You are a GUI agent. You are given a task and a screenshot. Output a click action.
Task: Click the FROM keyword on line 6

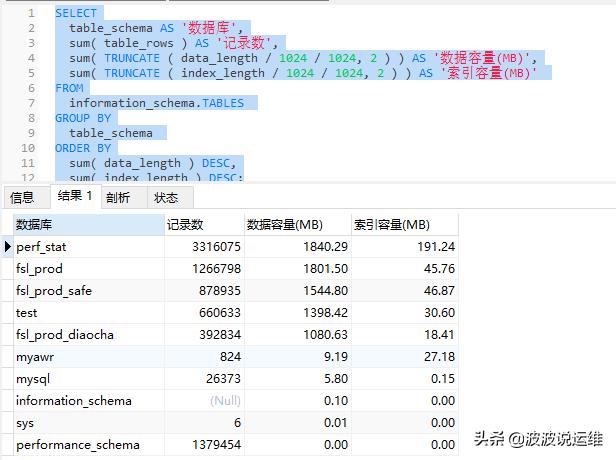click(x=69, y=88)
